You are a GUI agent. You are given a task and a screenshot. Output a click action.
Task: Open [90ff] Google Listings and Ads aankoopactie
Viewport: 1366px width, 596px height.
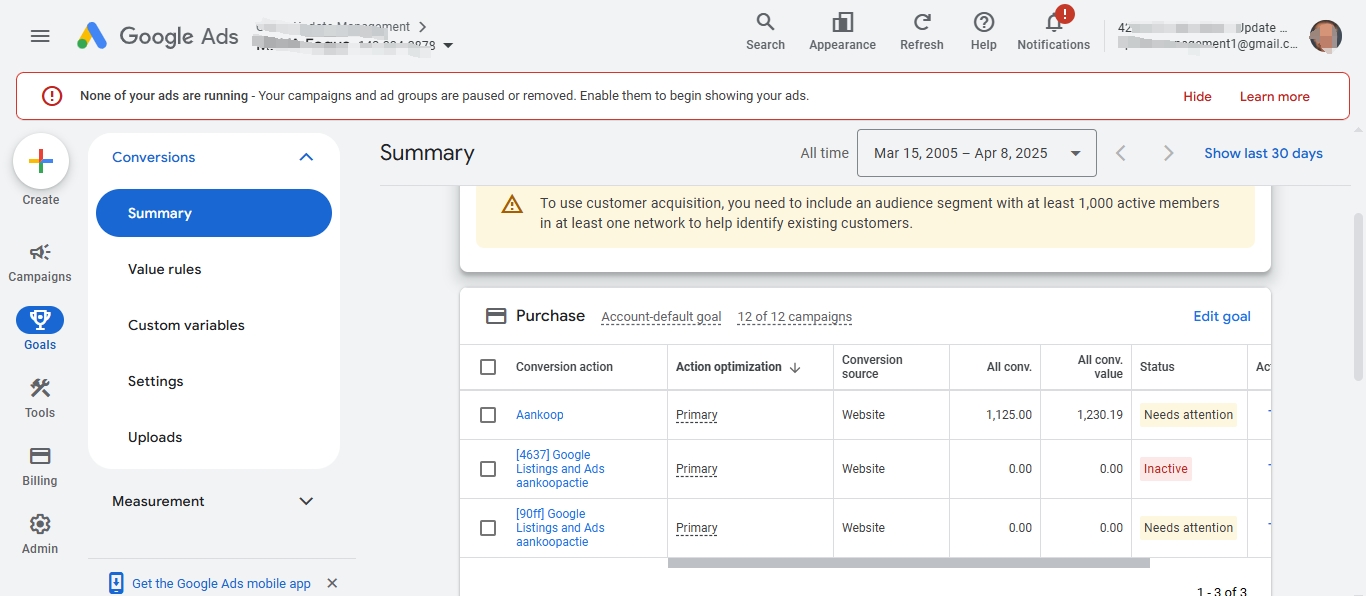(560, 528)
